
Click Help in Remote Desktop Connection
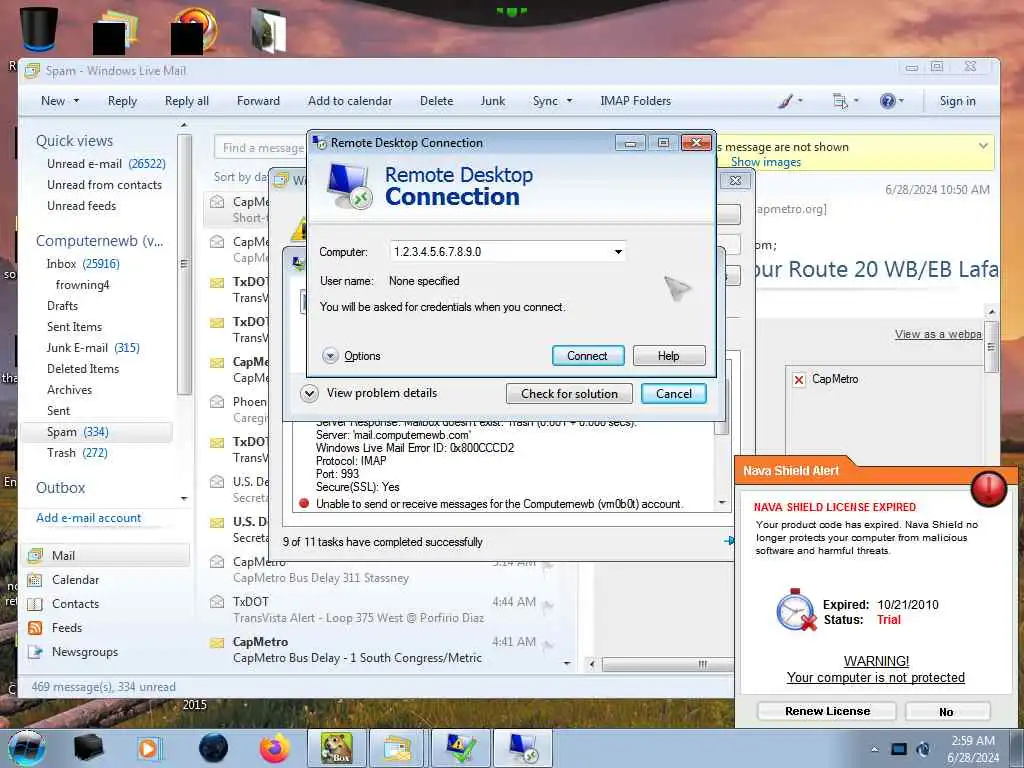(x=669, y=356)
